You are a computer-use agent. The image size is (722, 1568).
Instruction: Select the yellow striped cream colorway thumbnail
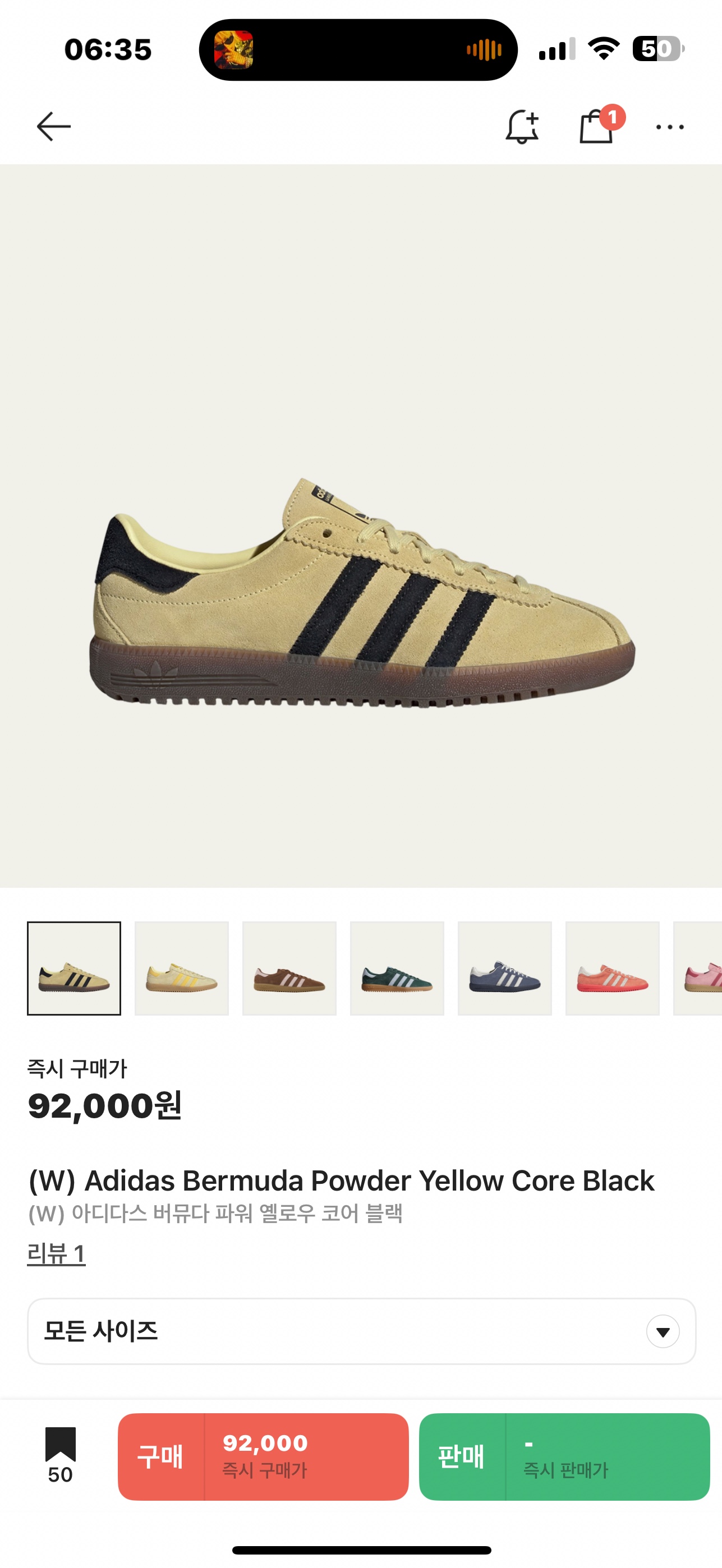(x=181, y=969)
